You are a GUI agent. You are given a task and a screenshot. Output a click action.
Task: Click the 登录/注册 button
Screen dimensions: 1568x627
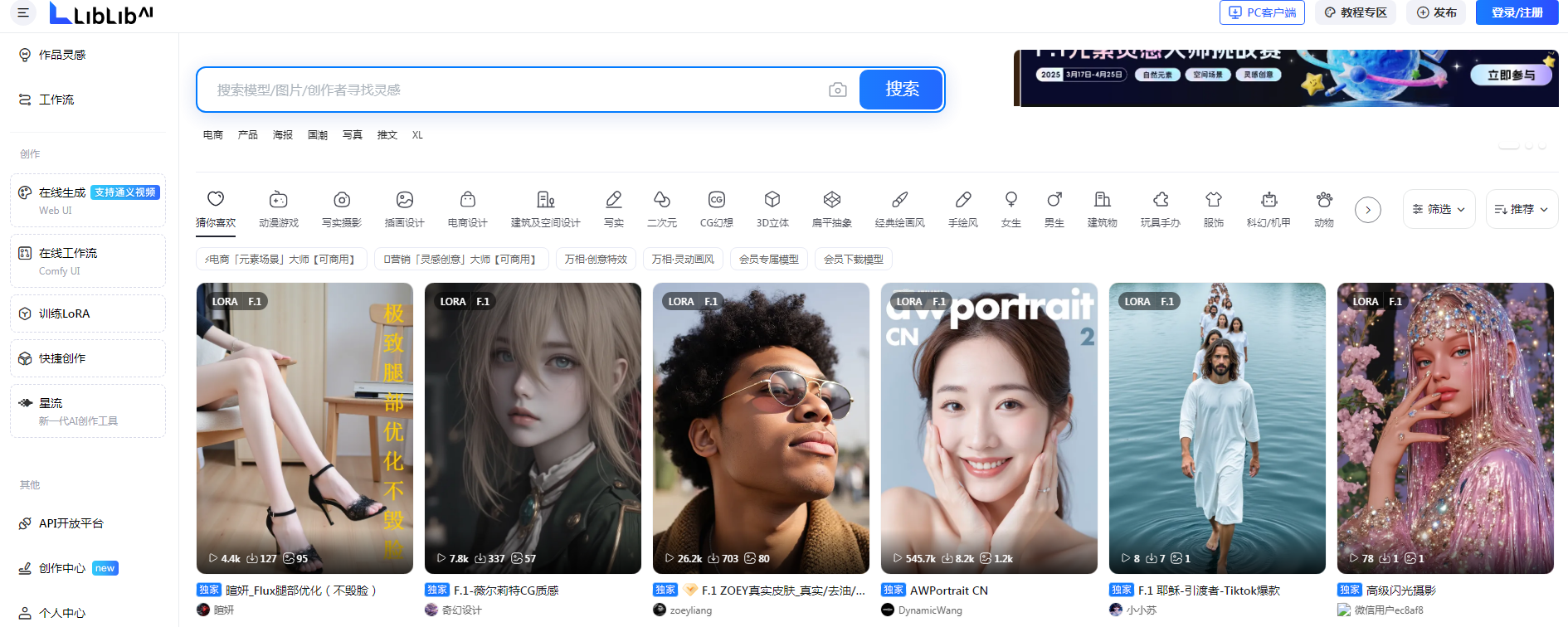1517,12
